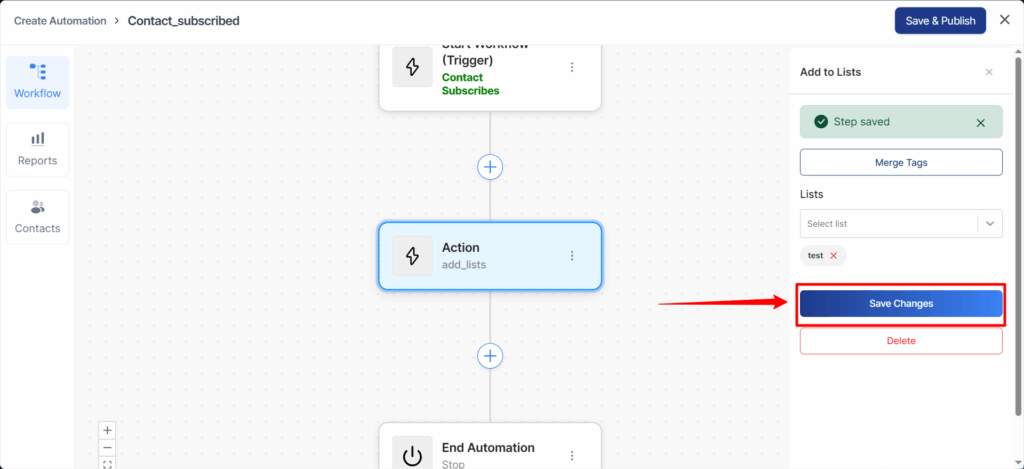
Task: Click the End Automation power icon
Action: click(412, 455)
